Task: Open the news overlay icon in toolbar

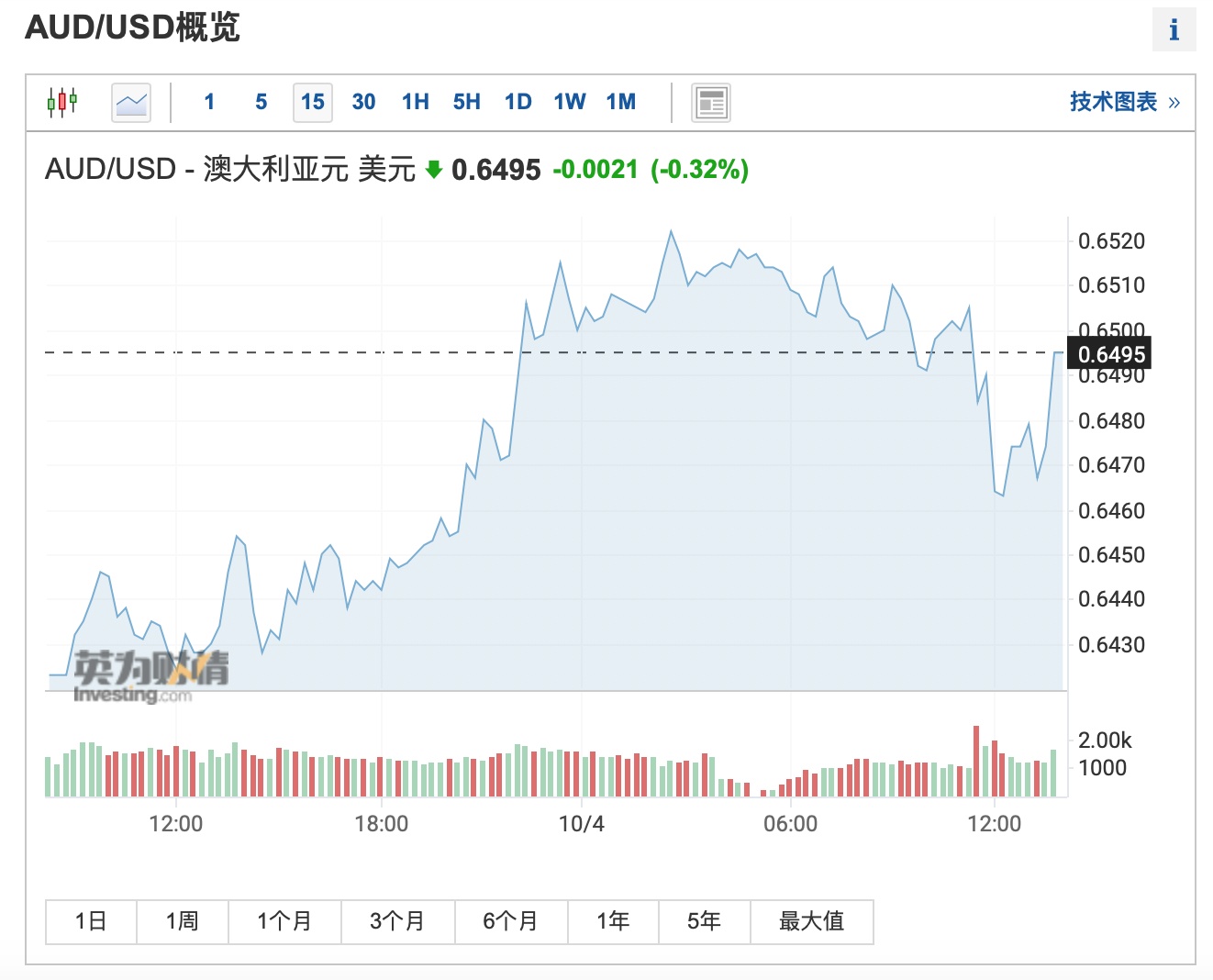Action: [x=711, y=102]
